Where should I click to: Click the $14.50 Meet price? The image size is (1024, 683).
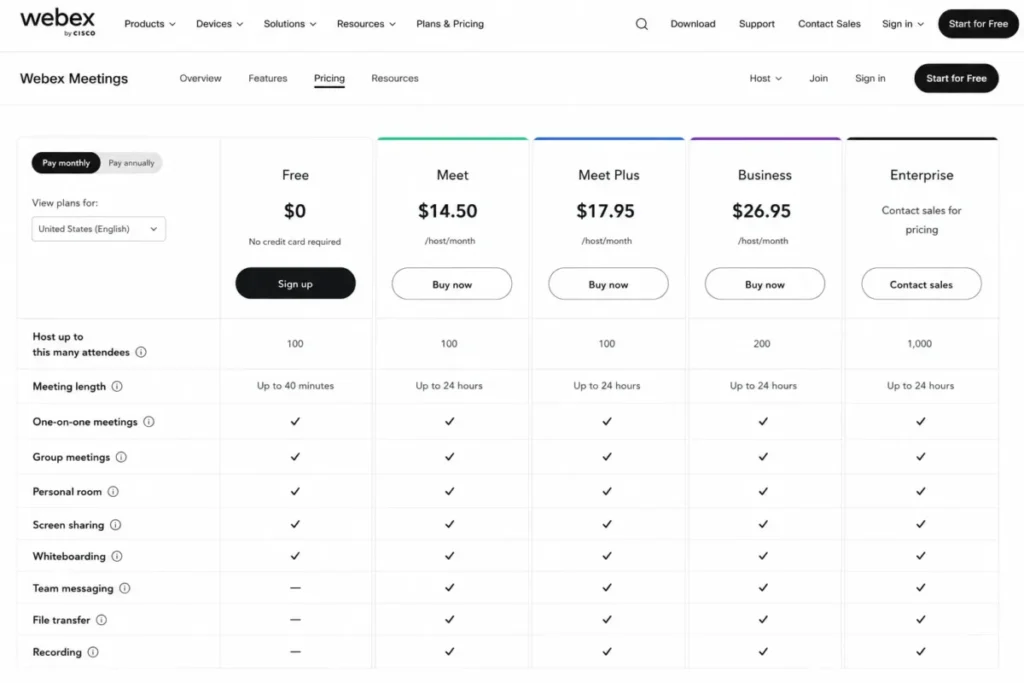pyautogui.click(x=448, y=211)
